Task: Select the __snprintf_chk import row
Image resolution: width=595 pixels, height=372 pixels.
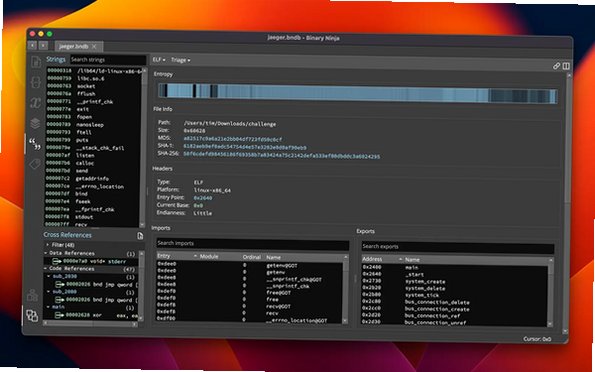Action: (x=250, y=286)
